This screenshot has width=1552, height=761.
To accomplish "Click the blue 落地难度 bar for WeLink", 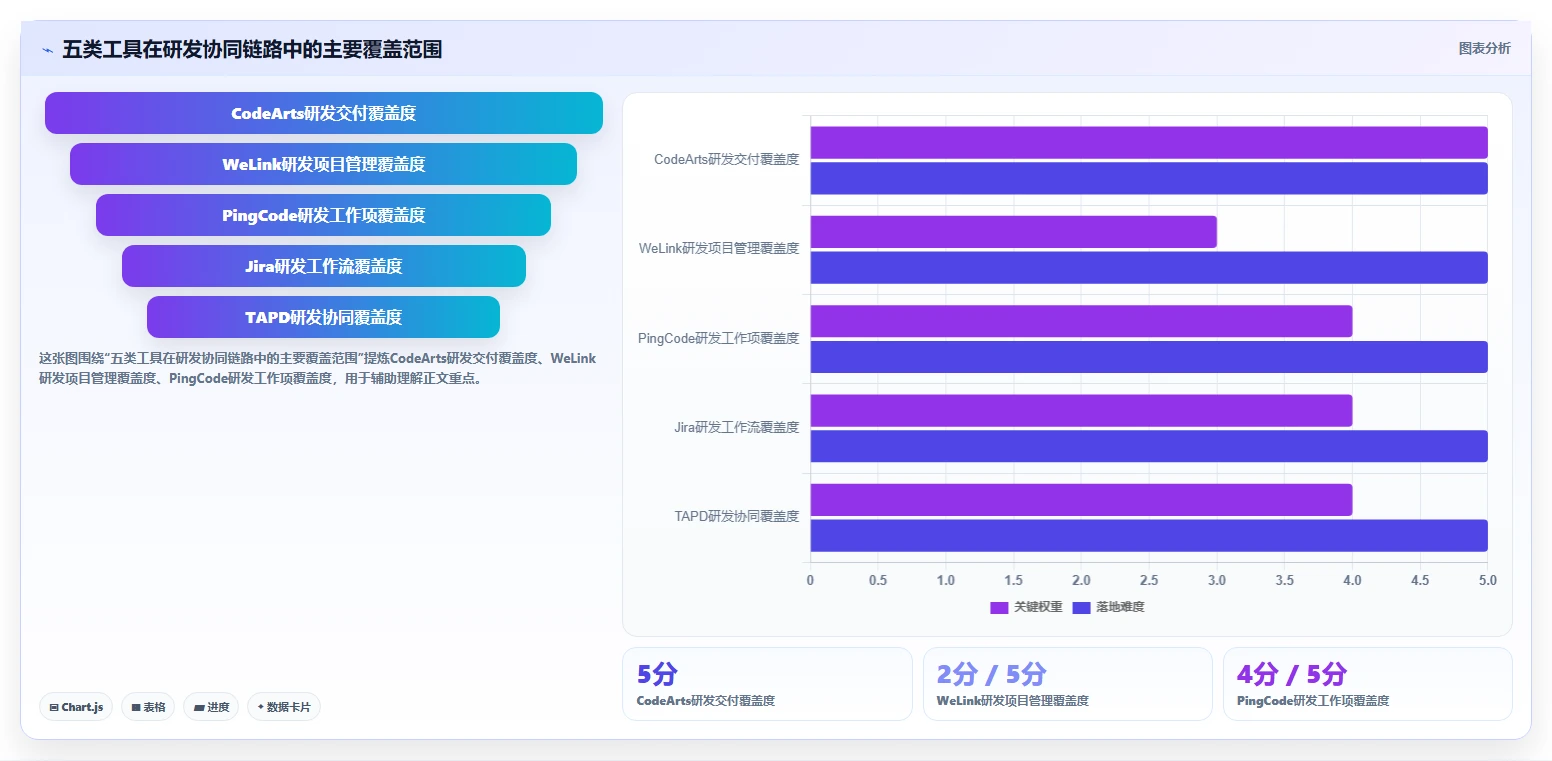I will tap(1149, 267).
